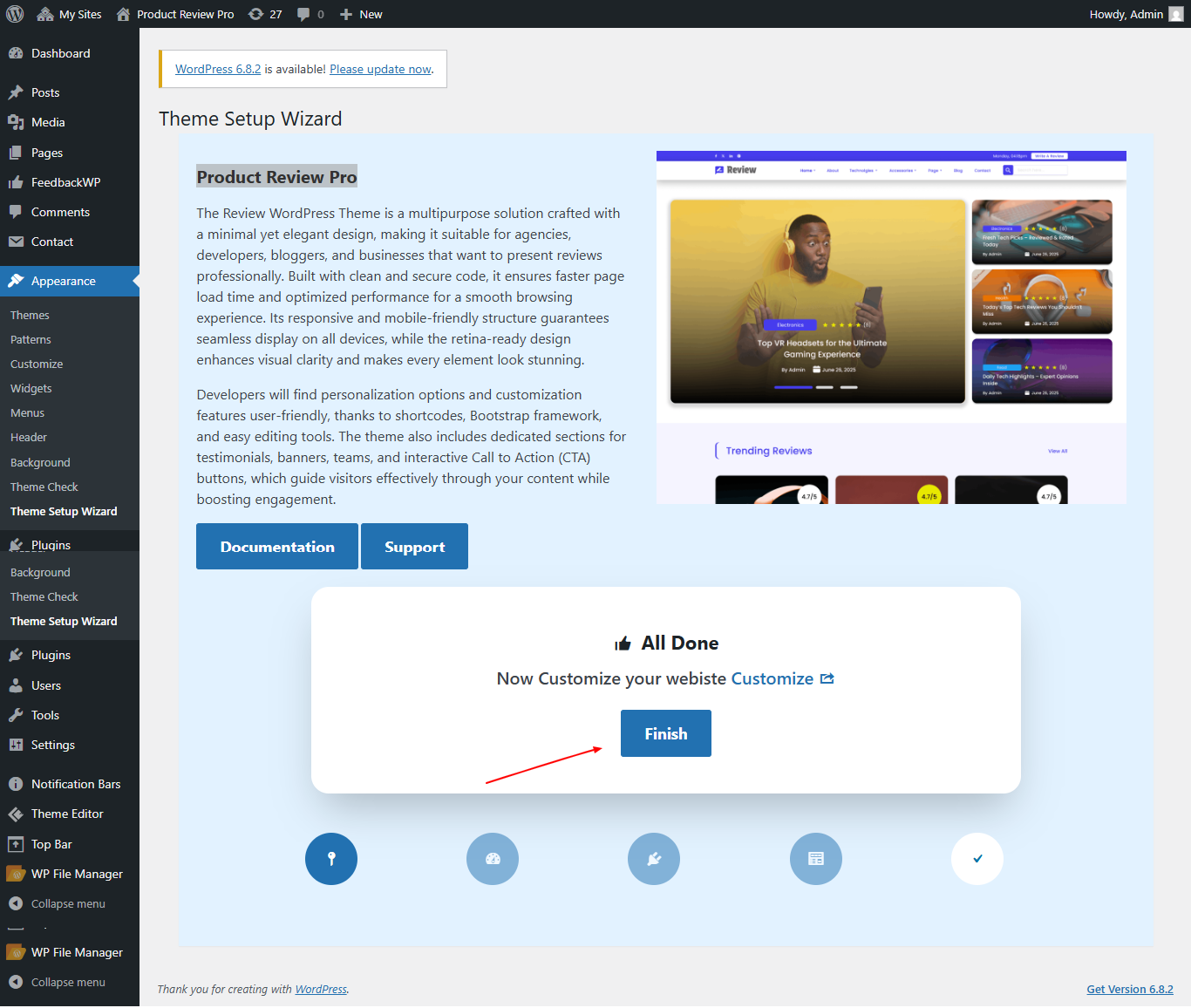Open Menus under Appearance
The height and width of the screenshot is (1008, 1191).
click(28, 412)
